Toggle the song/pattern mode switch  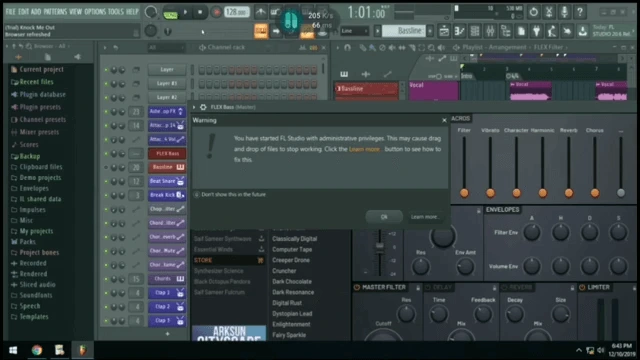tap(170, 13)
